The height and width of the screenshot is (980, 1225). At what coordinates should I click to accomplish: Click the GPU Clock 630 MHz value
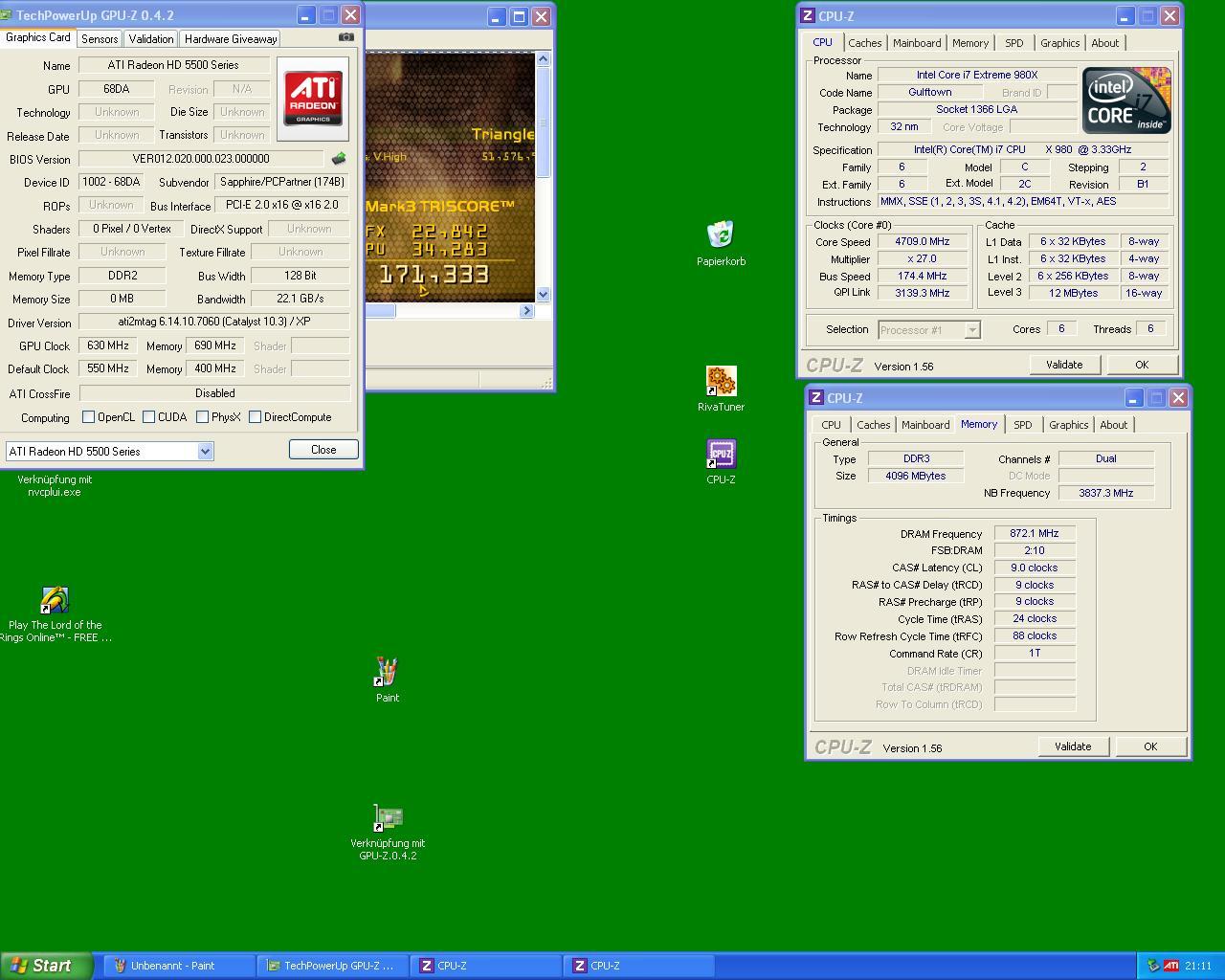click(x=107, y=345)
